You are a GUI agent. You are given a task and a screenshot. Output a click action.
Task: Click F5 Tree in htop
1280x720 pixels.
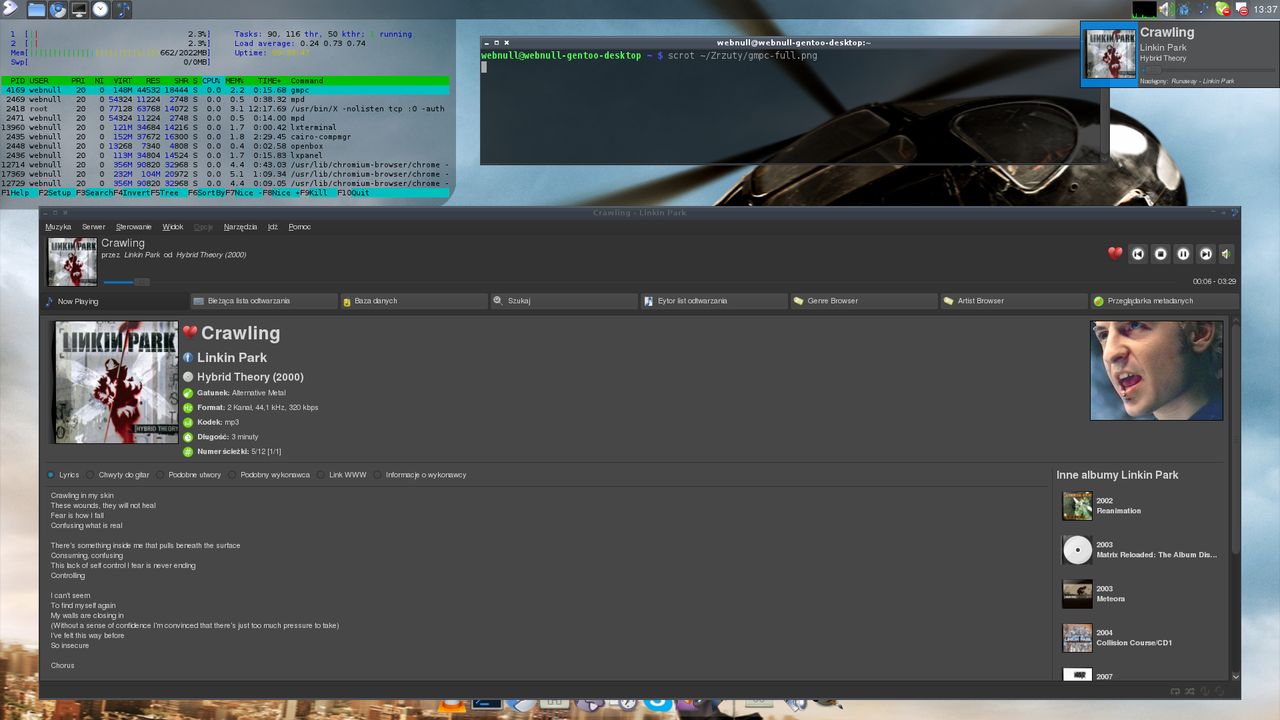[165, 193]
